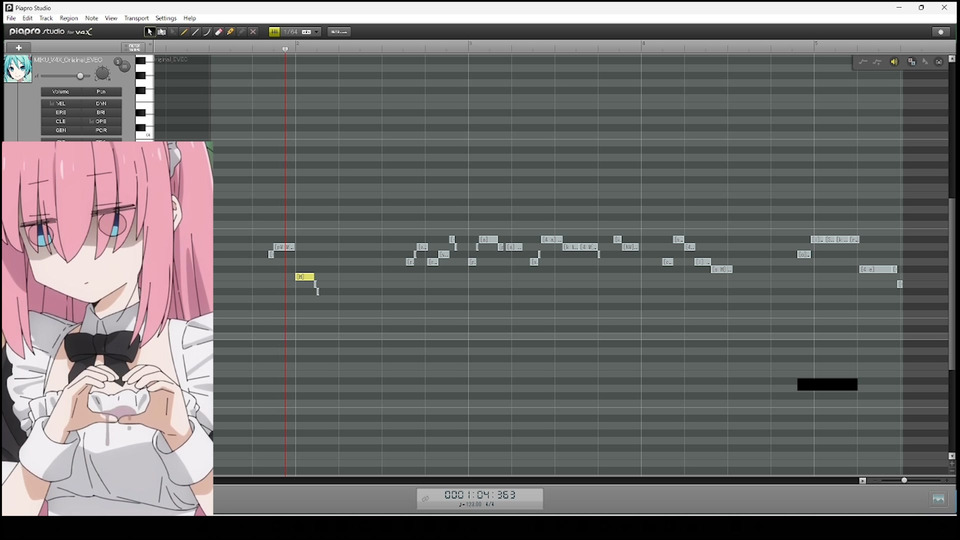Image resolution: width=960 pixels, height=540 pixels.
Task: Select the BRI parameter
Action: [101, 113]
